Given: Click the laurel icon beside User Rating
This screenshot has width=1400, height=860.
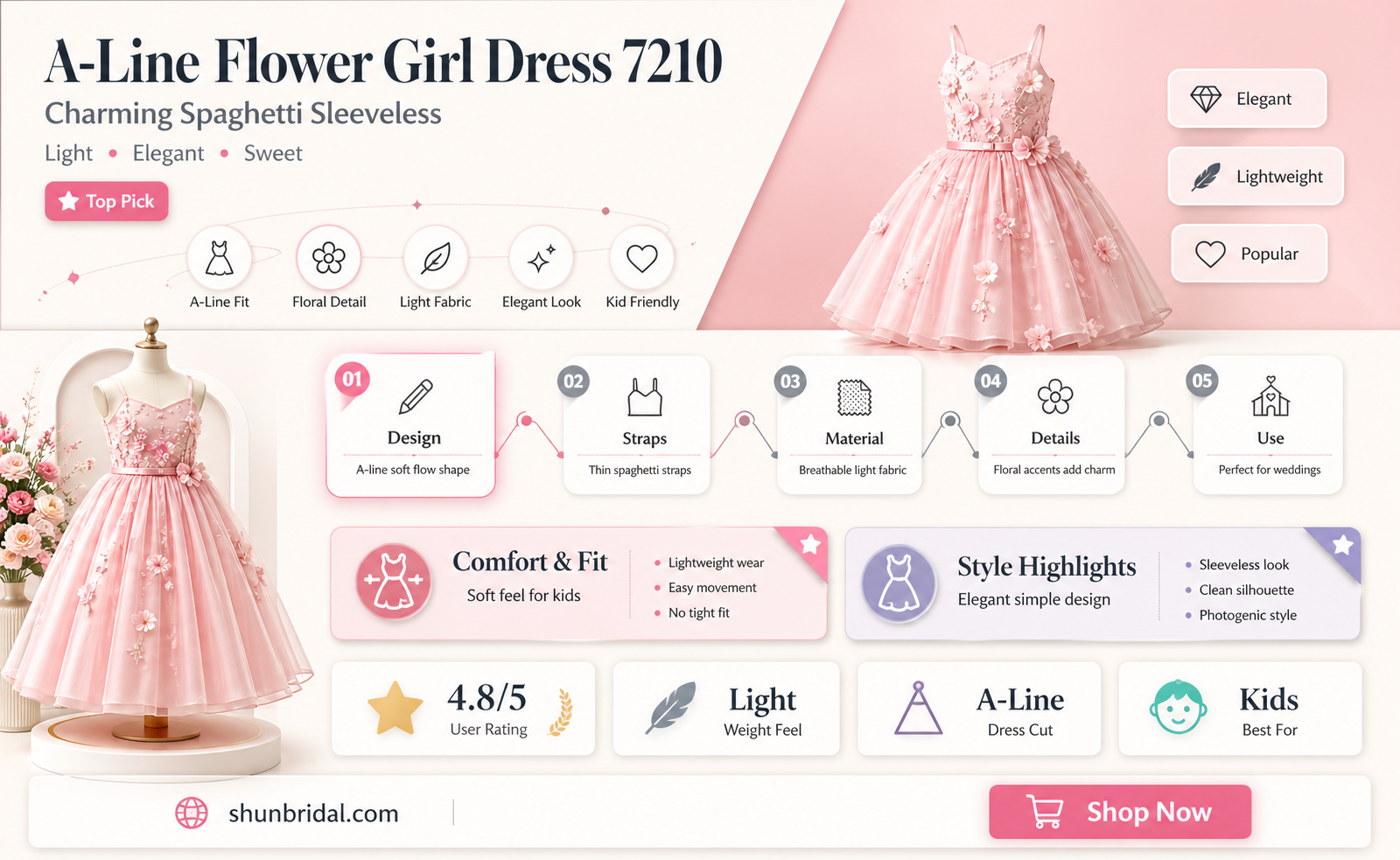Looking at the screenshot, I should [x=561, y=713].
